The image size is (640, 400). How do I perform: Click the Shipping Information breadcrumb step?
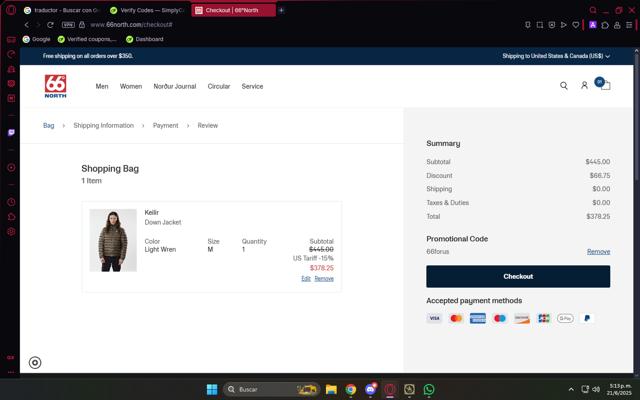point(104,125)
